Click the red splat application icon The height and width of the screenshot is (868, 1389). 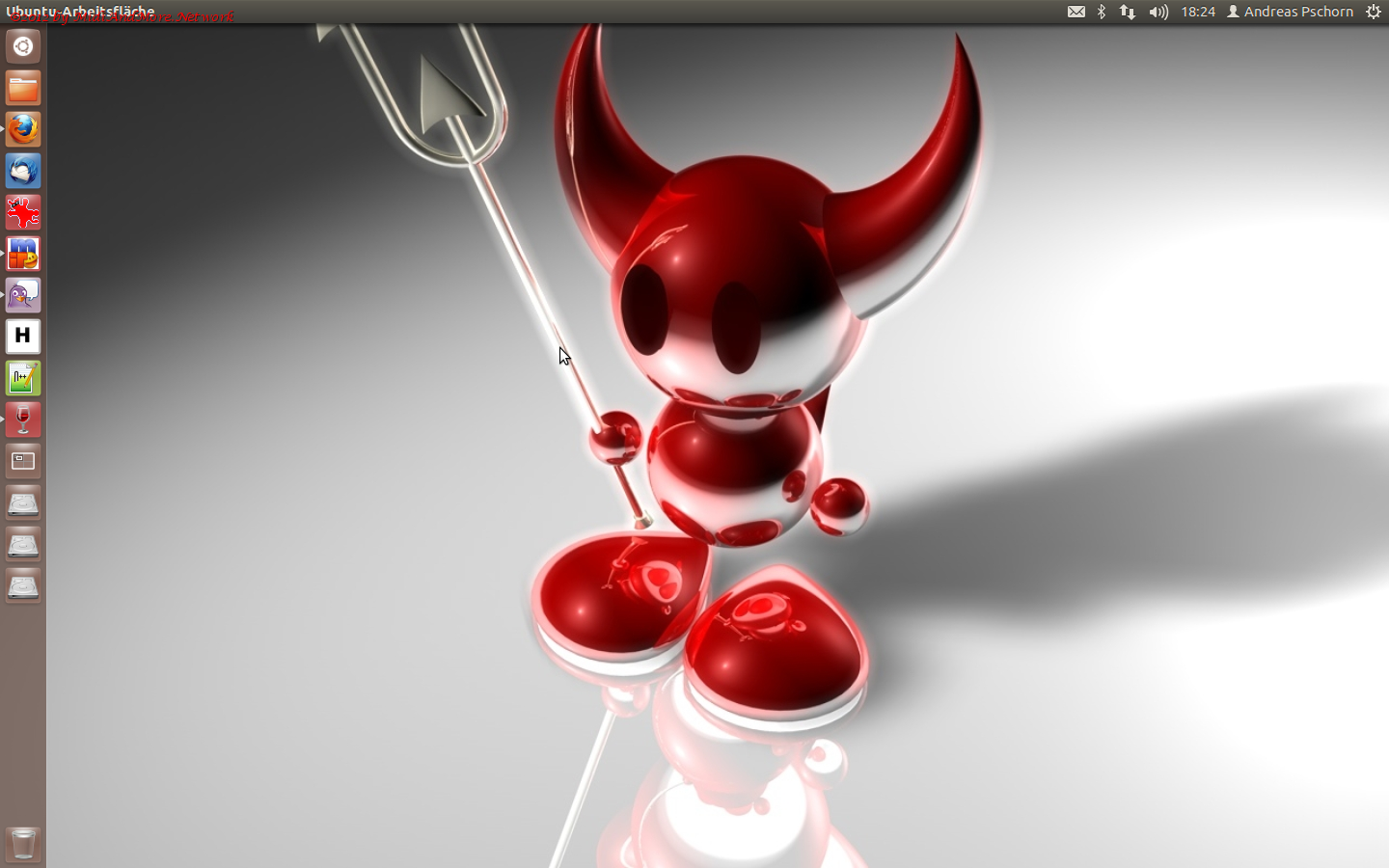coord(23,212)
